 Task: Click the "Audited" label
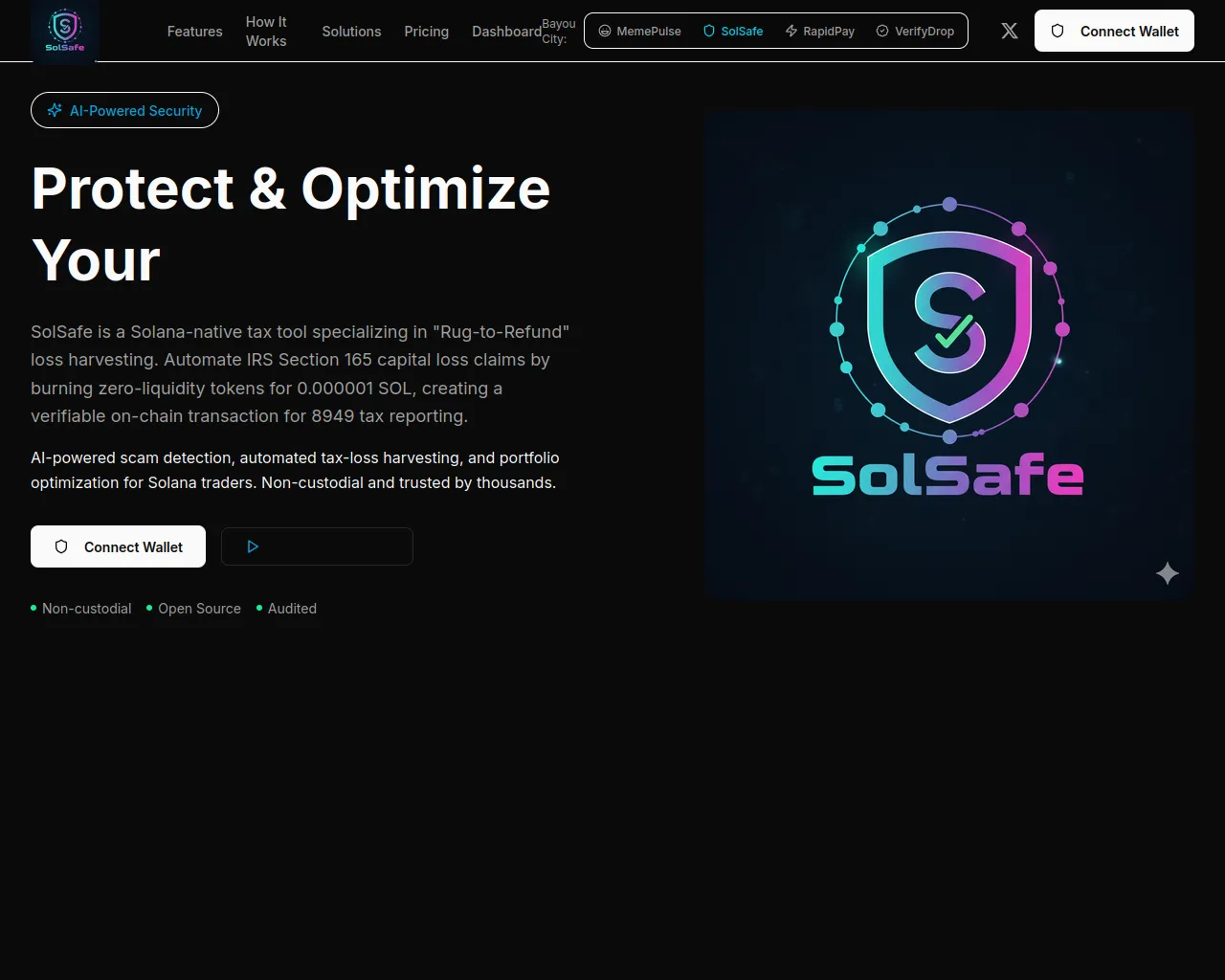(x=292, y=609)
